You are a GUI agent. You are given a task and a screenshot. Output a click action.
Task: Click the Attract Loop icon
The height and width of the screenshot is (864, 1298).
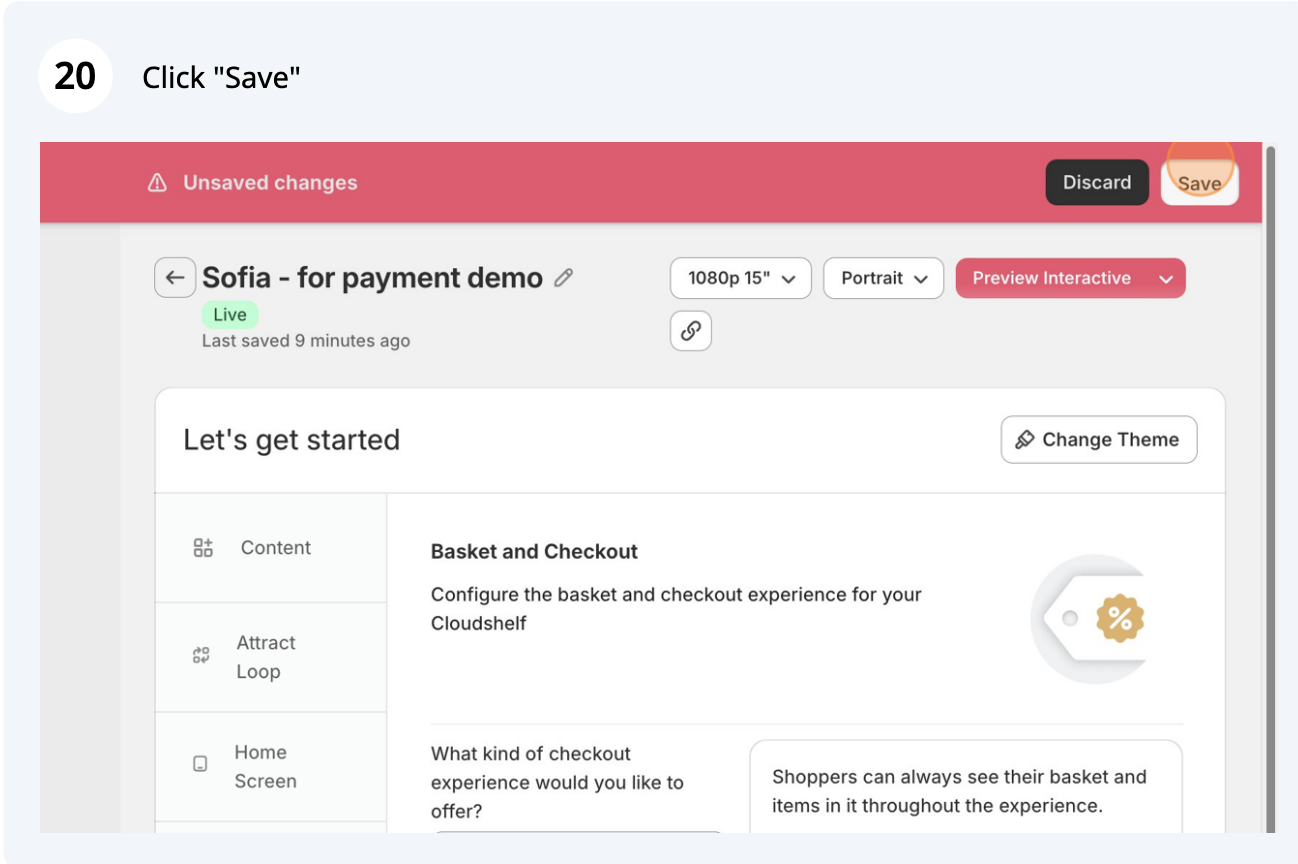tap(201, 657)
